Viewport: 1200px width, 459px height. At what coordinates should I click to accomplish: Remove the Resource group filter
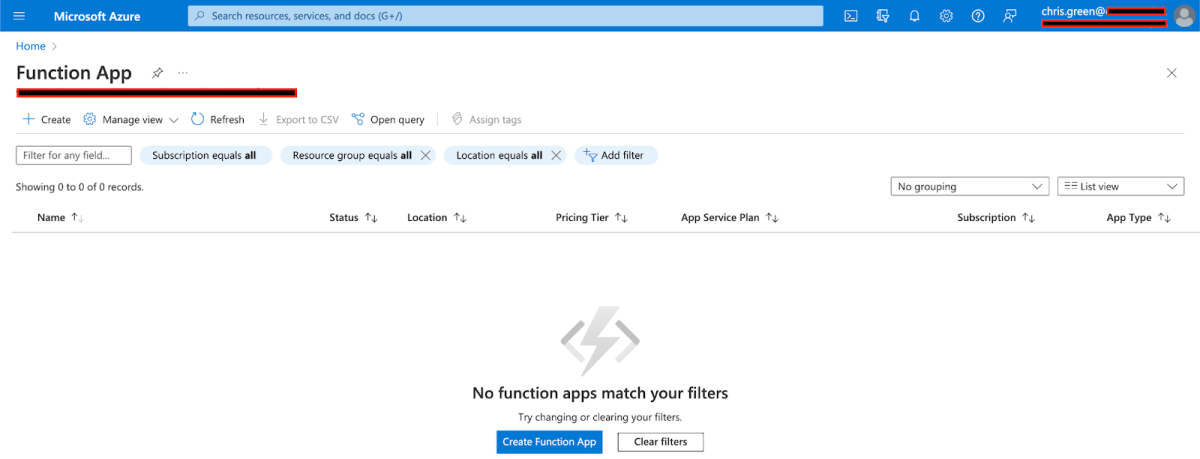coord(425,155)
